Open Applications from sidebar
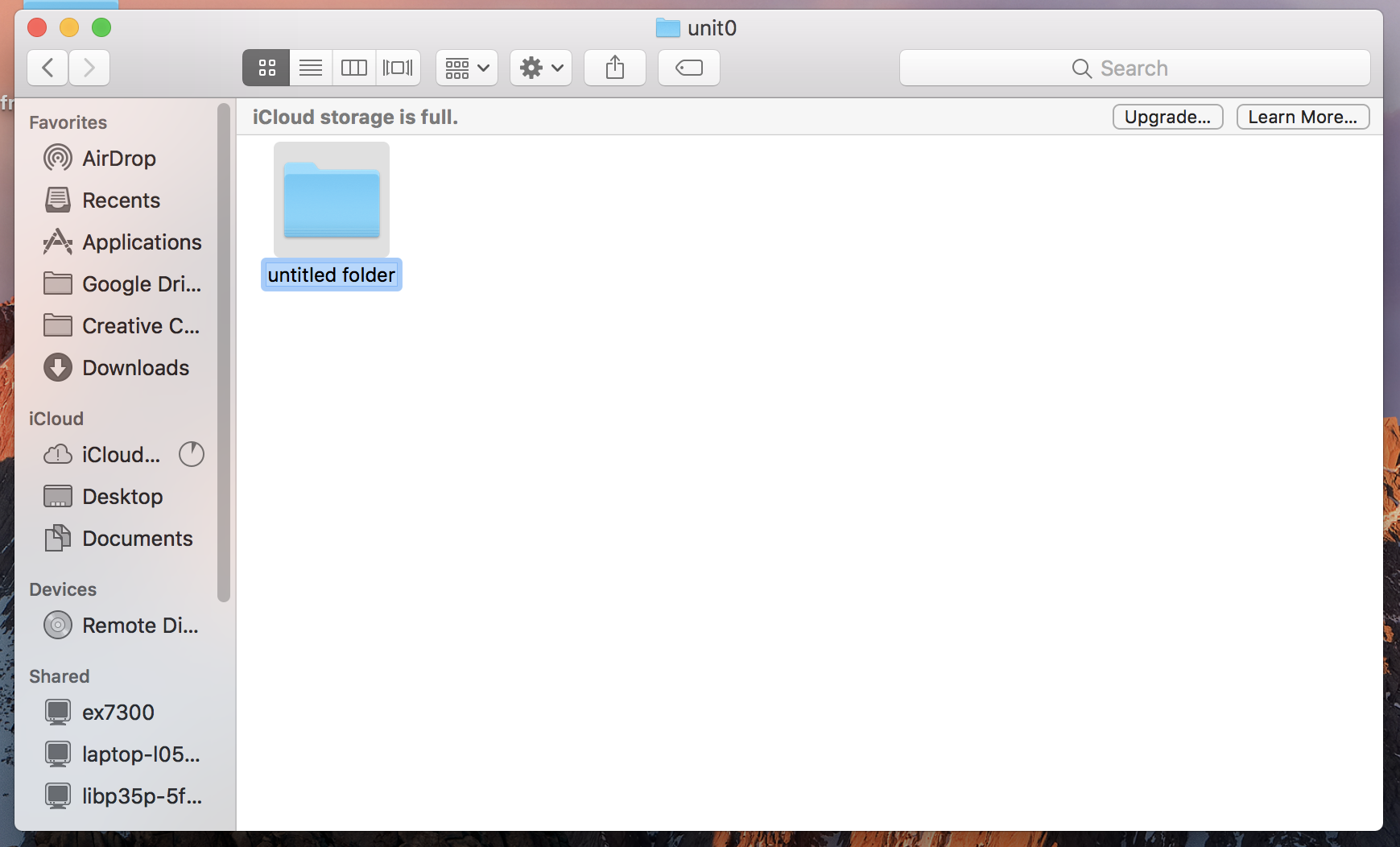 (x=142, y=242)
